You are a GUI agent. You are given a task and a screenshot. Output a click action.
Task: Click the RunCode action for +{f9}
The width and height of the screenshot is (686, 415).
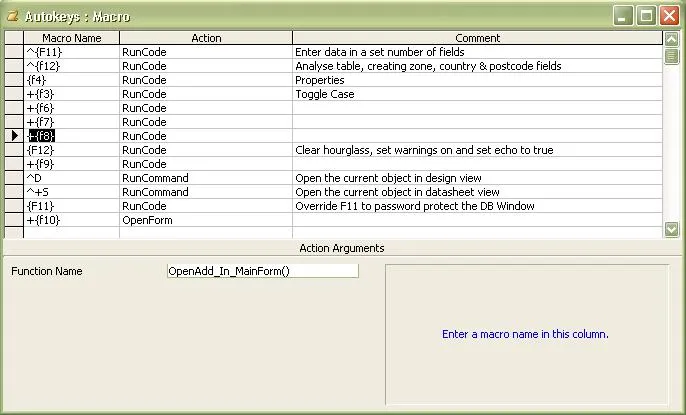pos(206,164)
